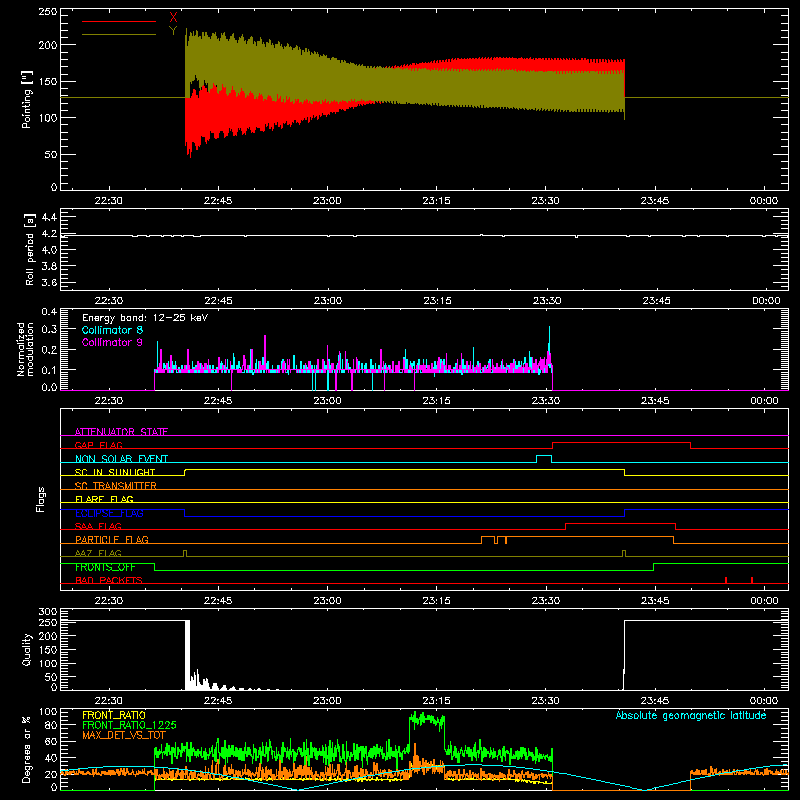Click the olive AAZ_FLAG label

click(98, 553)
